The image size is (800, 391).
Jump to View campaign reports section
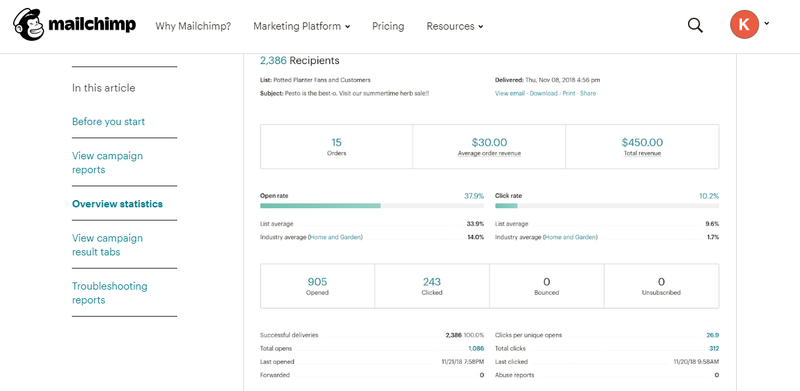107,163
